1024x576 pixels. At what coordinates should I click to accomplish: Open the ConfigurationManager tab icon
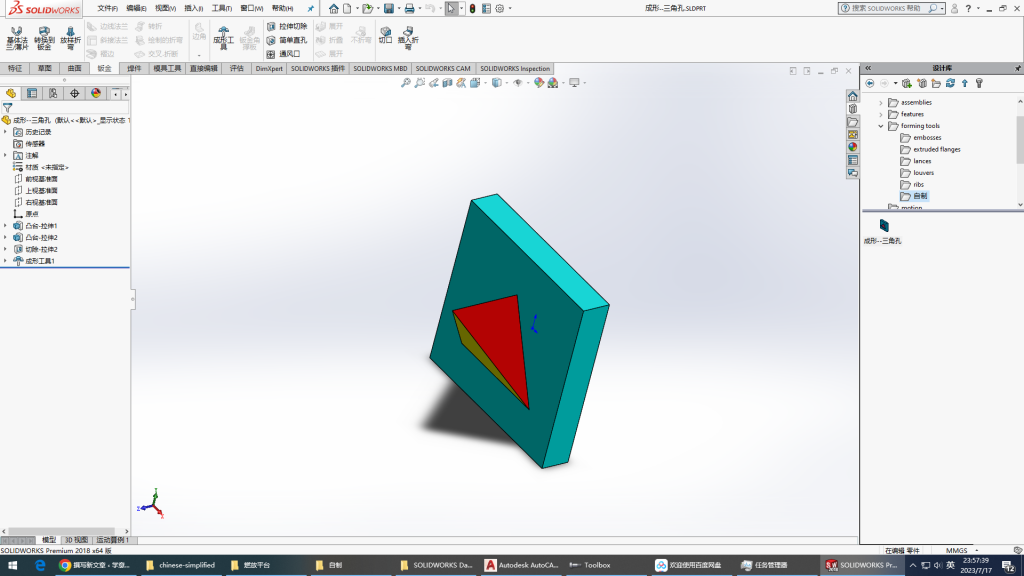coord(53,93)
